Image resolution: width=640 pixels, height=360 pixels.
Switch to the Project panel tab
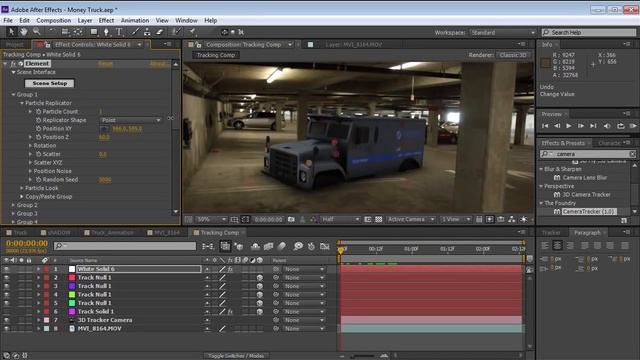15,44
